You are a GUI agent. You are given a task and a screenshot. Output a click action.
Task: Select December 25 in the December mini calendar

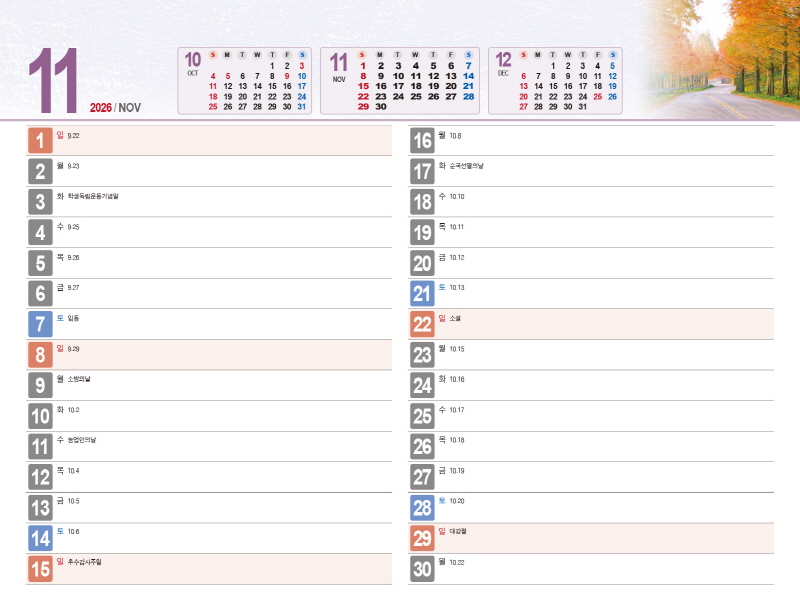598,97
